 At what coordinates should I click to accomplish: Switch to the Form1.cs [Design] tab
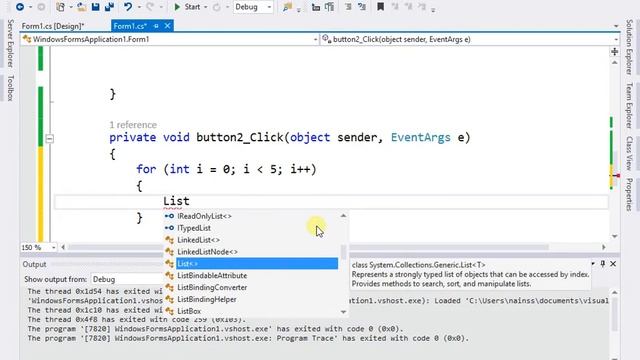(x=53, y=26)
